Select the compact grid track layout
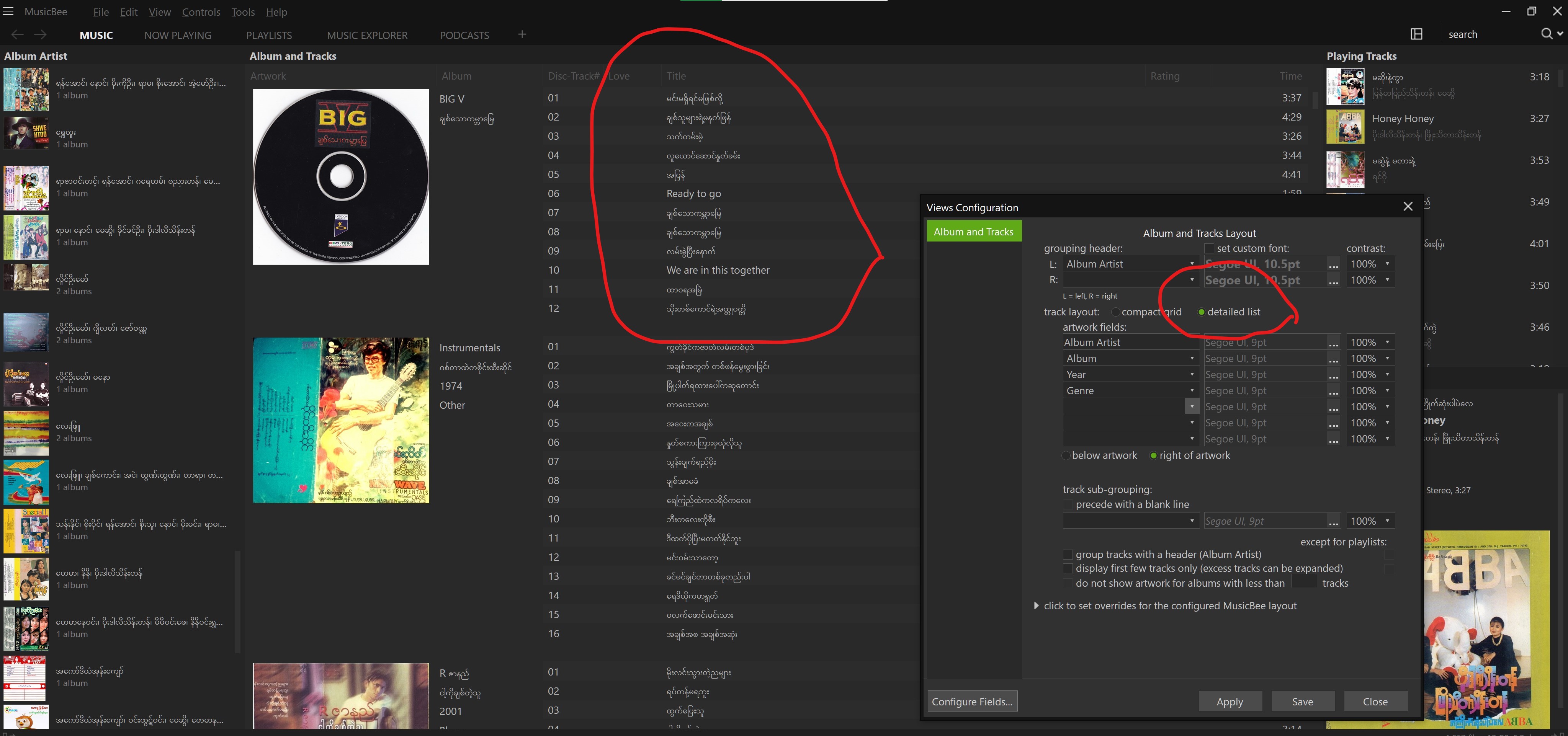1568x736 pixels. coord(1115,312)
